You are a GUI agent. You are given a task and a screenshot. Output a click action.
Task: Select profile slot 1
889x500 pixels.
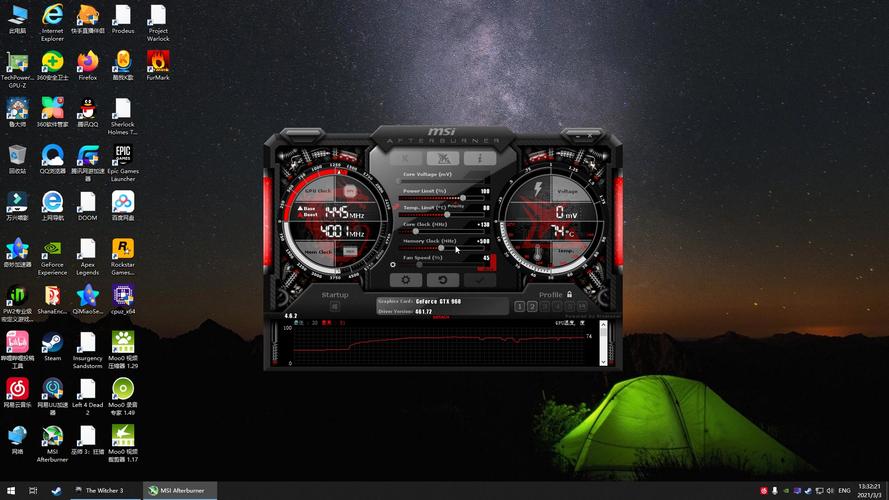coord(519,307)
